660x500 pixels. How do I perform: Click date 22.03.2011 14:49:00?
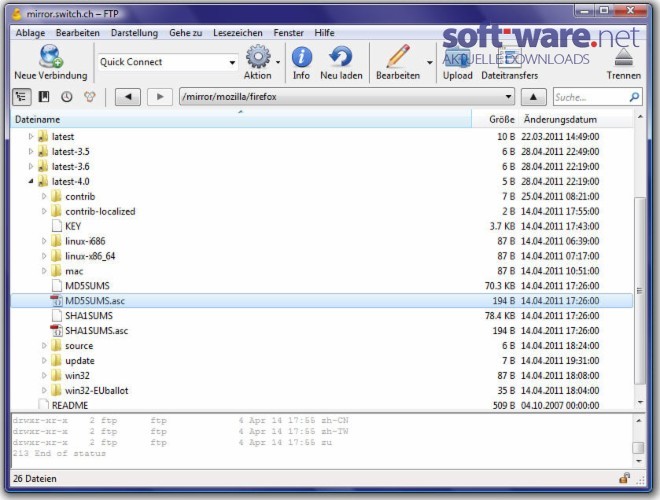[x=560, y=136]
